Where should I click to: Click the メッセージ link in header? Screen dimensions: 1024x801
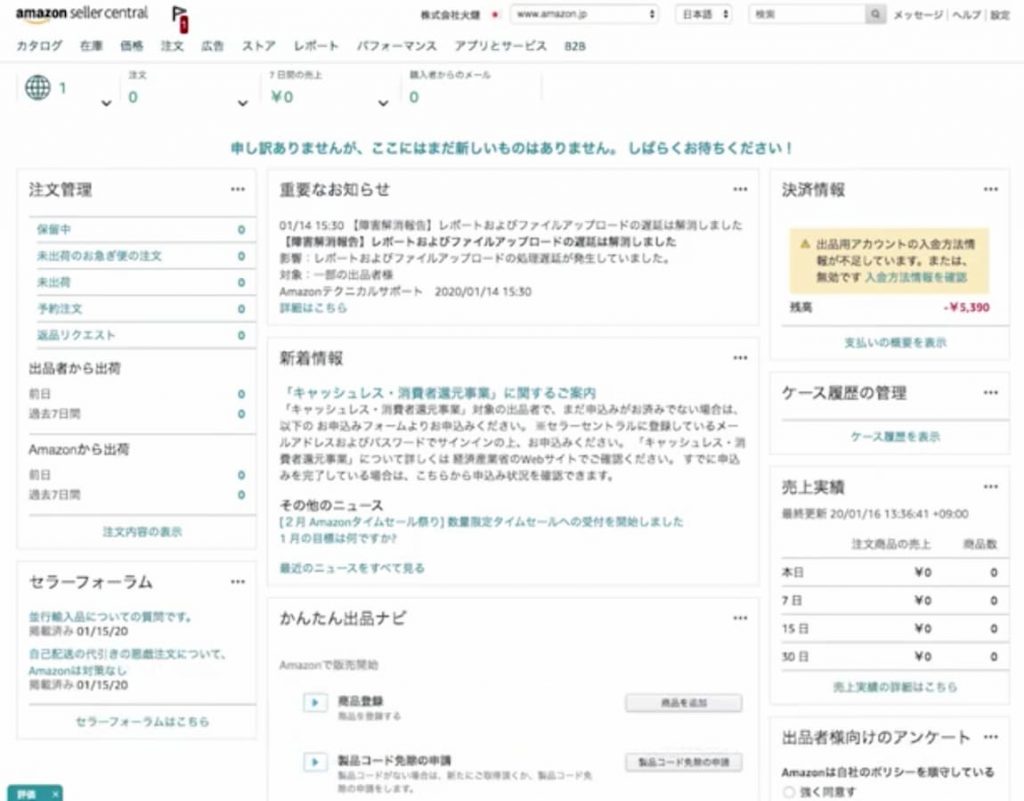pyautogui.click(x=918, y=14)
